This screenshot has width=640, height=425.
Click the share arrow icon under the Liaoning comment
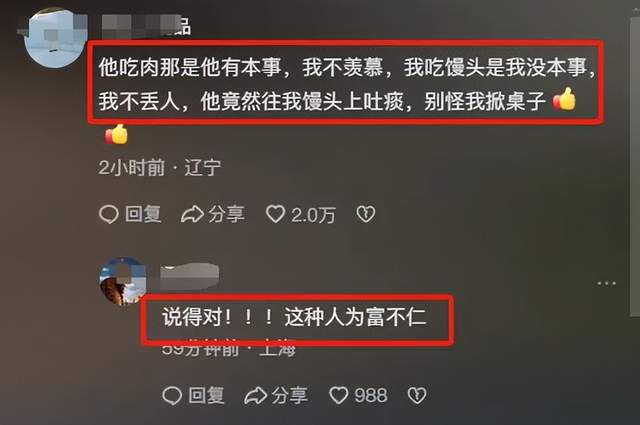point(192,214)
